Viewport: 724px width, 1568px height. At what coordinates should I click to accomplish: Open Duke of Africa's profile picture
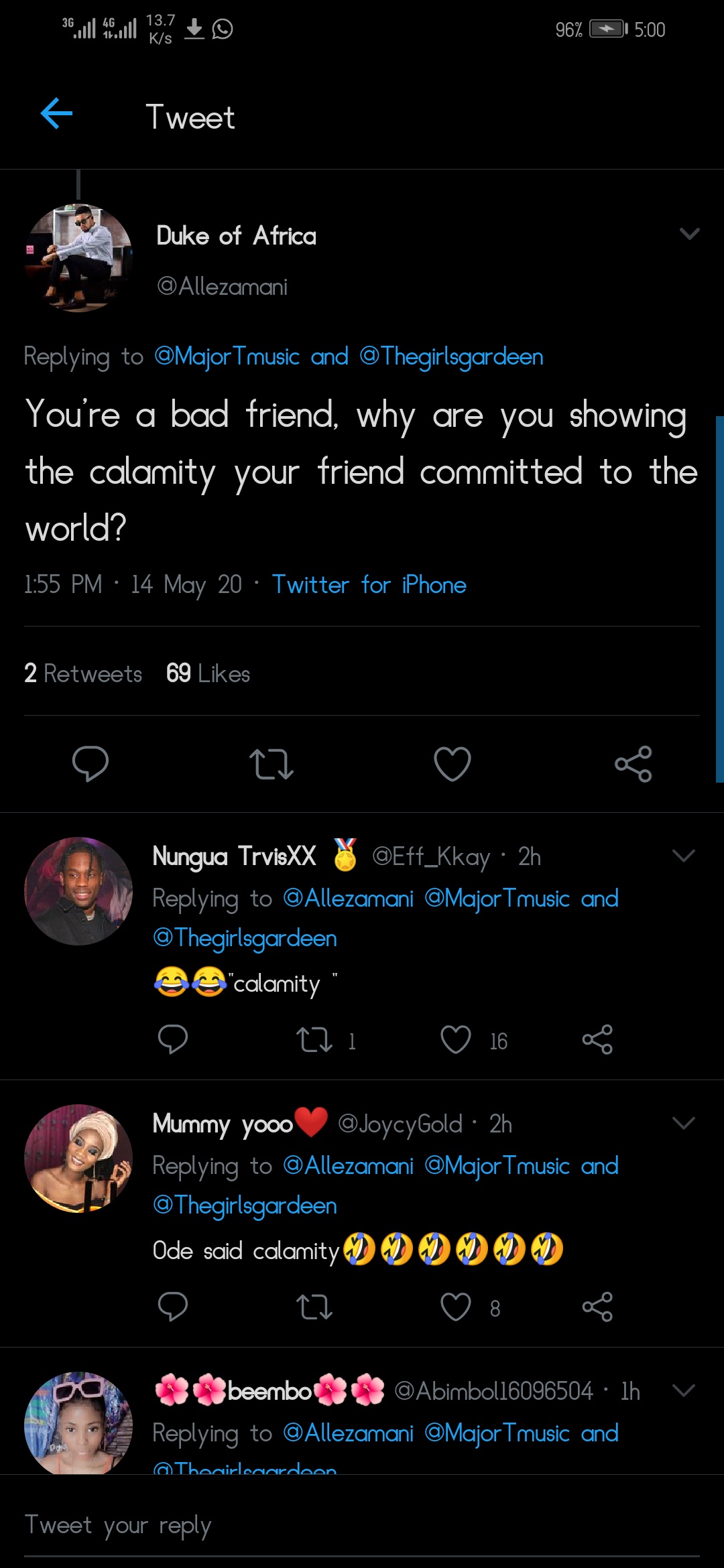point(78,258)
